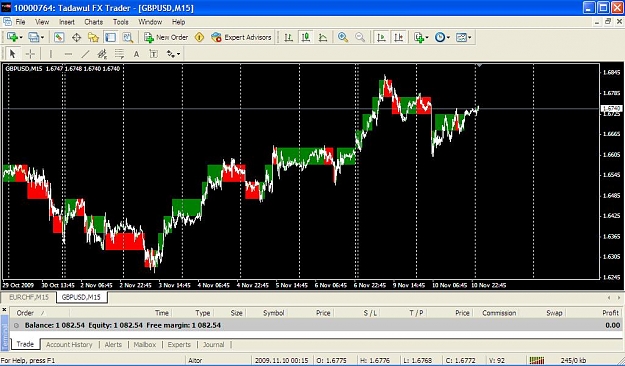The height and width of the screenshot is (366, 625).
Task: Open the View menu
Action: 42,22
